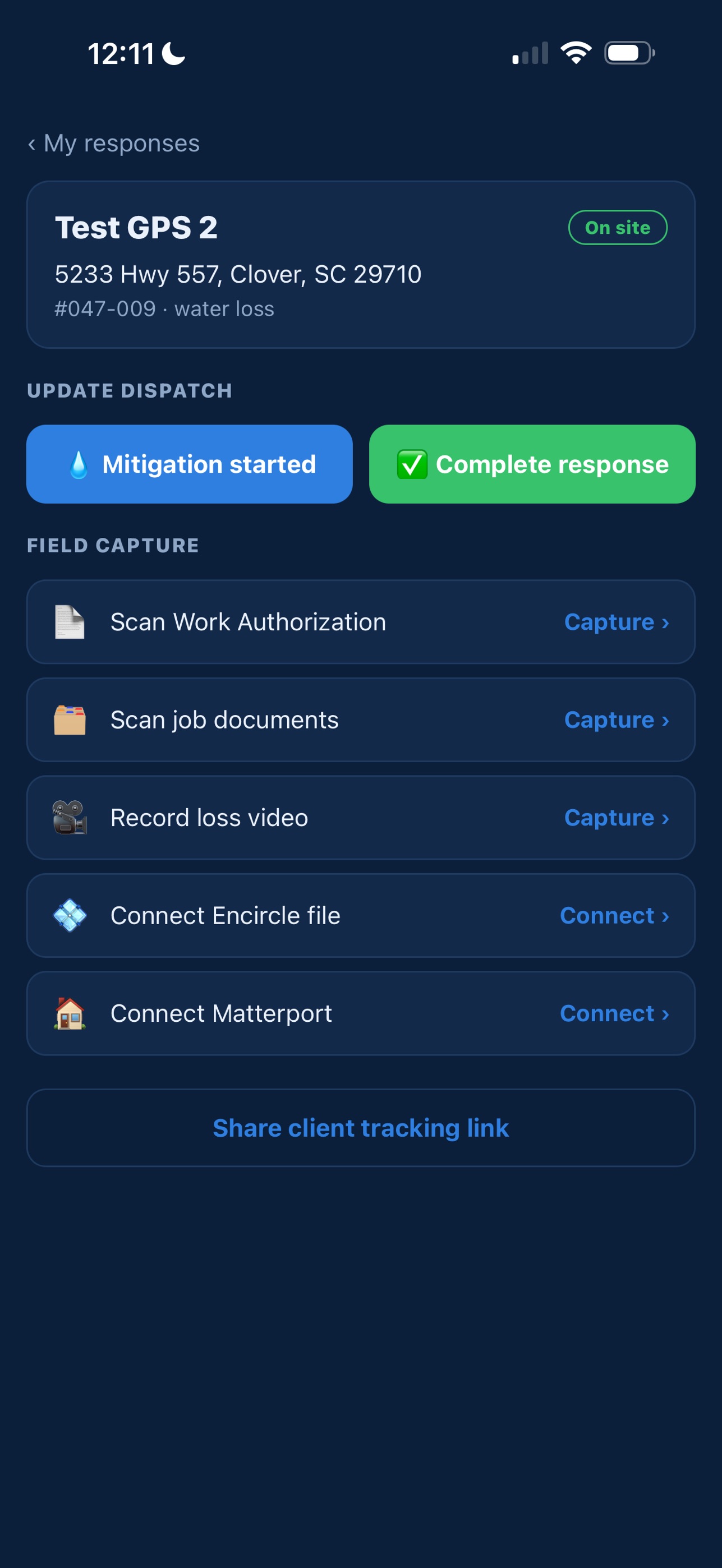Tap the Complete response button
Image resolution: width=722 pixels, height=1568 pixels.
[x=532, y=464]
